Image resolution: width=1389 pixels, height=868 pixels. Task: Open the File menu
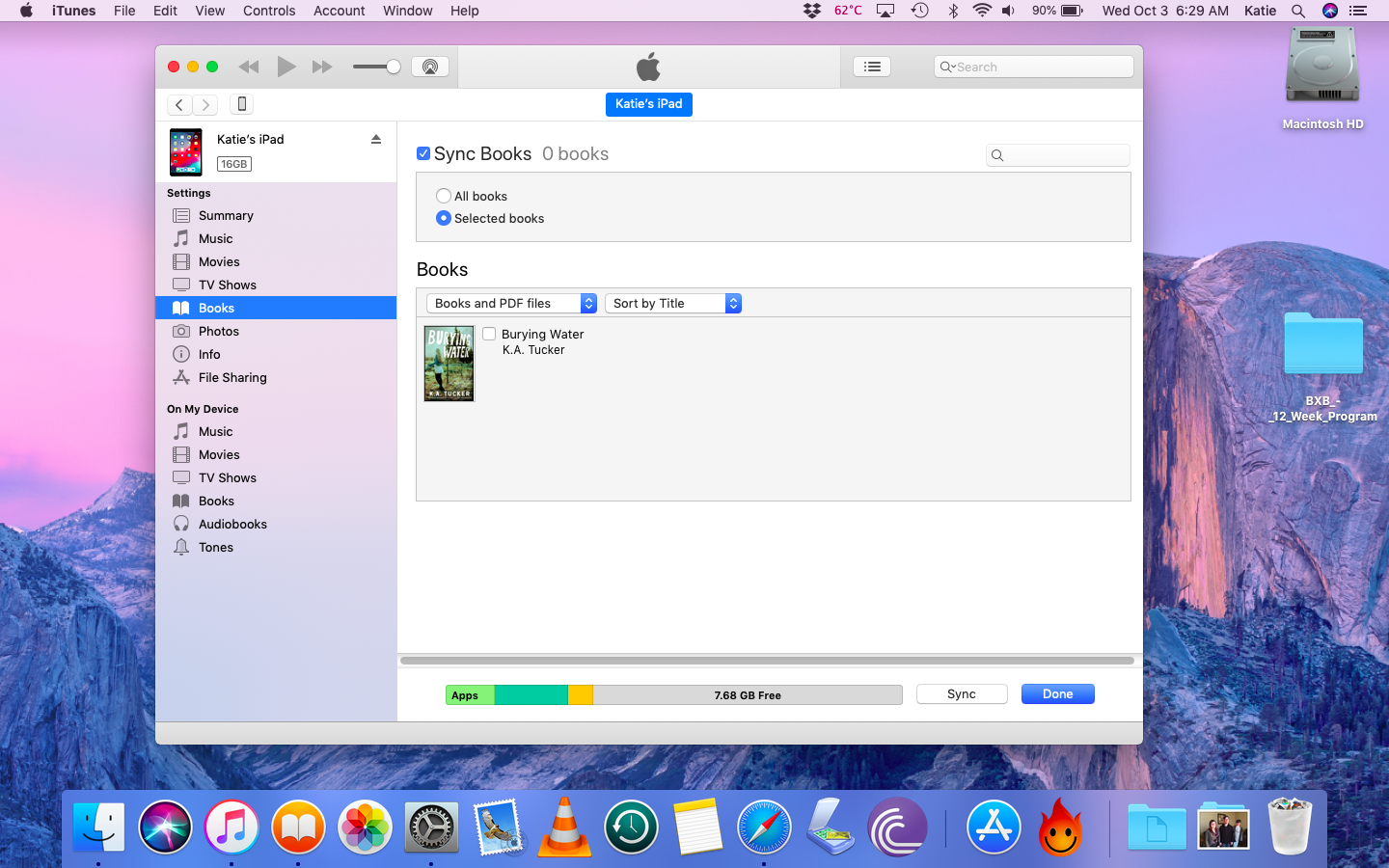[124, 11]
